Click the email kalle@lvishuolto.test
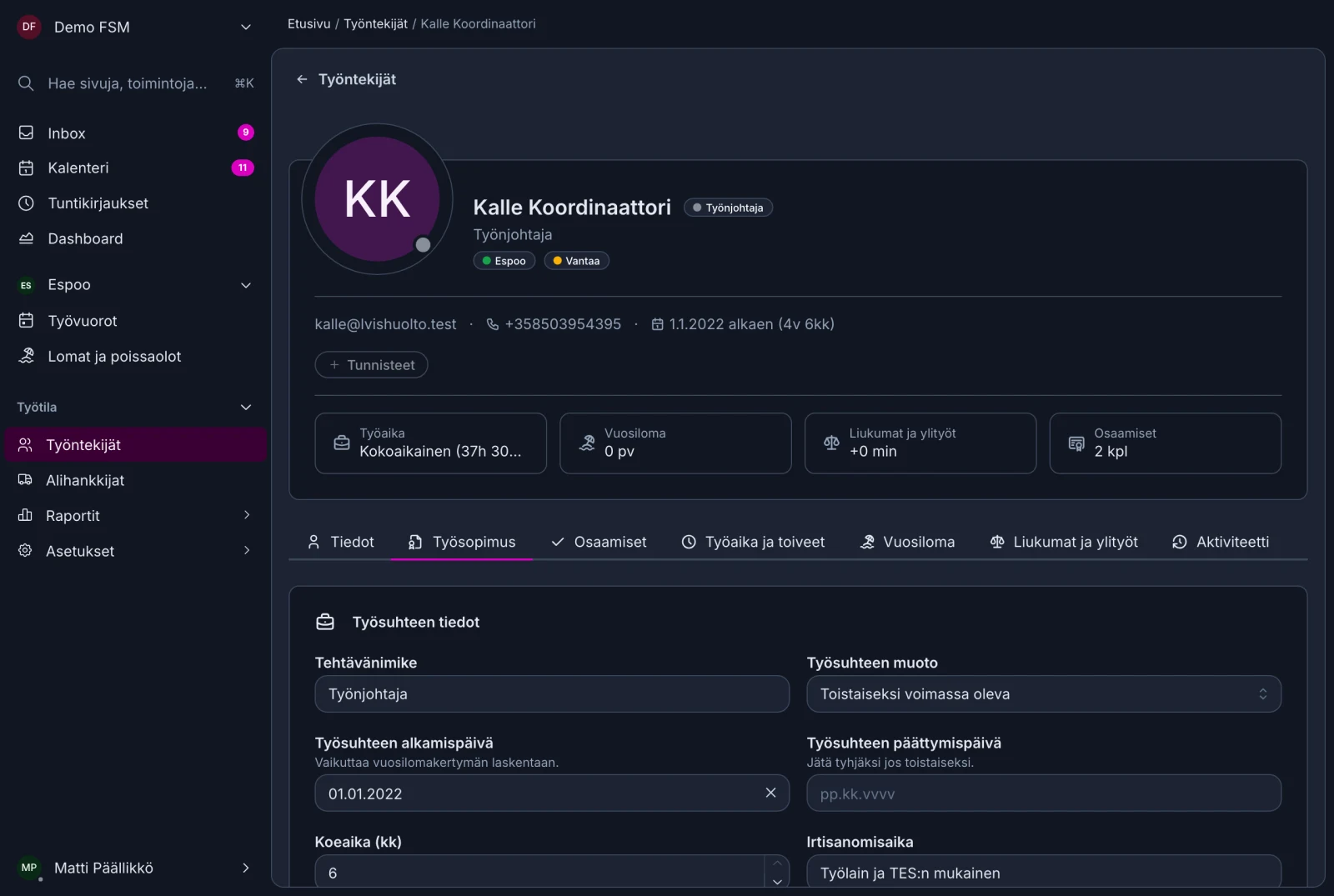The width and height of the screenshot is (1334, 896). [385, 324]
